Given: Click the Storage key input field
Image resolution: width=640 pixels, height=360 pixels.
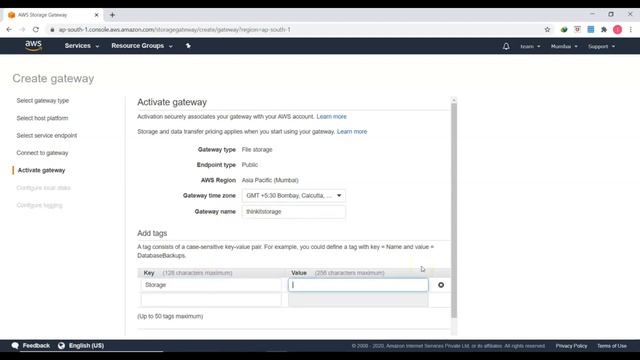Looking at the screenshot, I should [x=211, y=285].
